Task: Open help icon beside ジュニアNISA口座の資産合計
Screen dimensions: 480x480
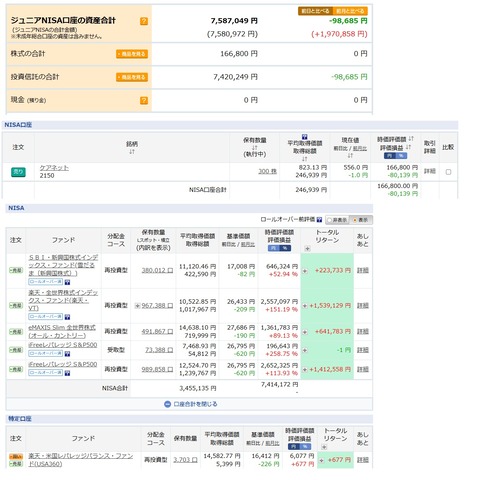Action: click(144, 21)
